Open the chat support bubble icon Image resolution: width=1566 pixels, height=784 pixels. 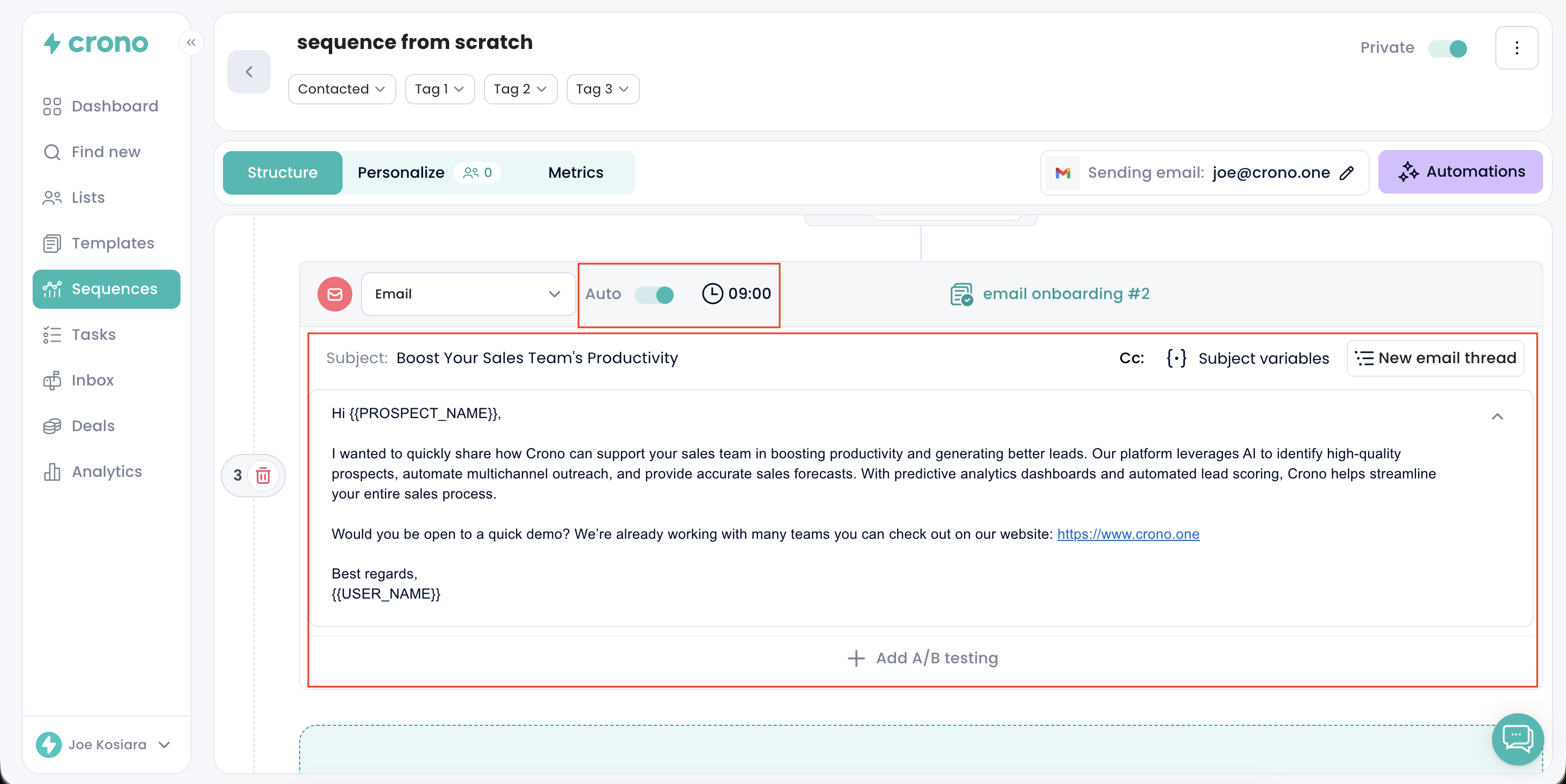click(1517, 739)
